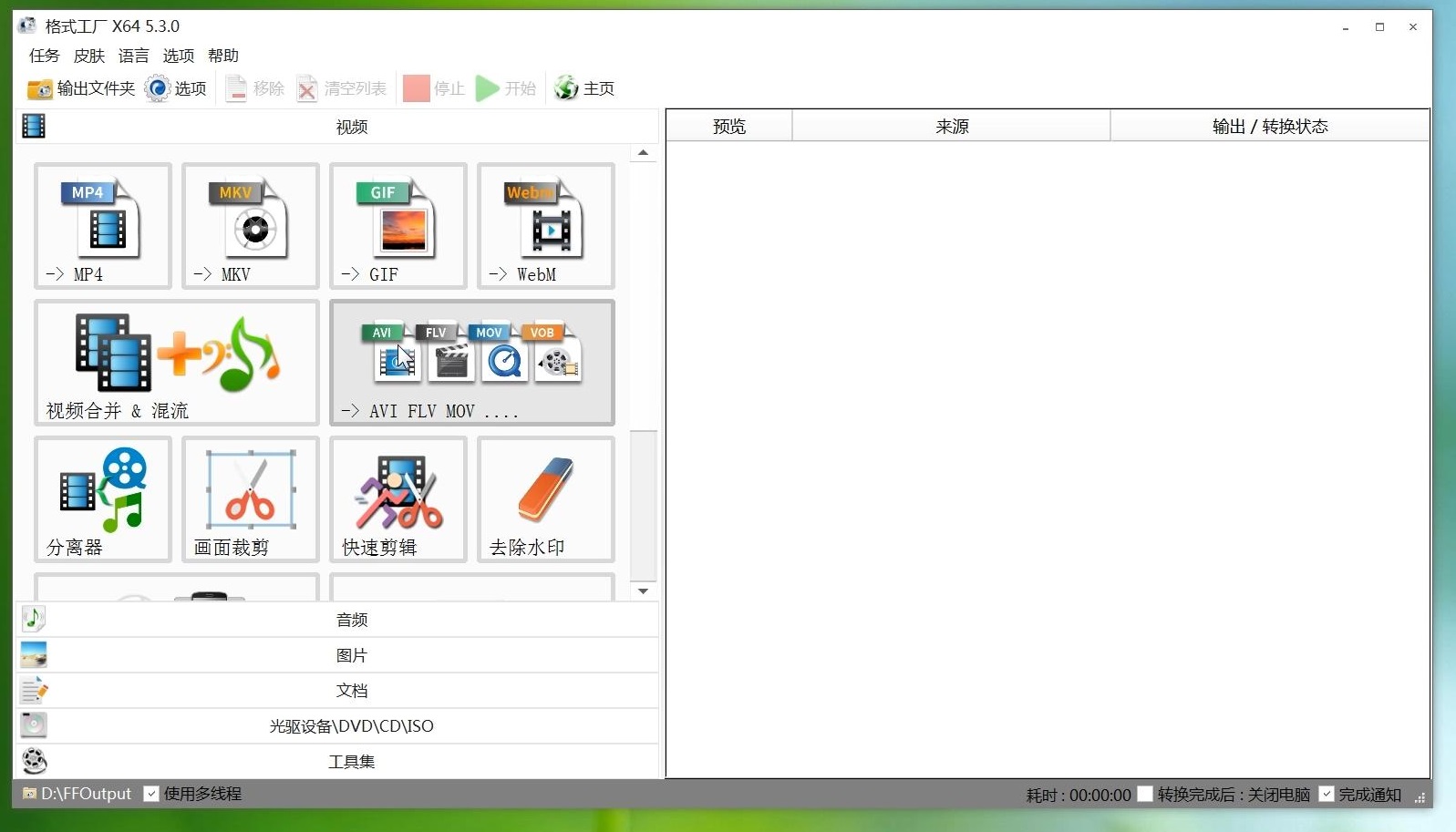Choose the -> MP4 conversion tile
The image size is (1456, 832).
pos(103,226)
